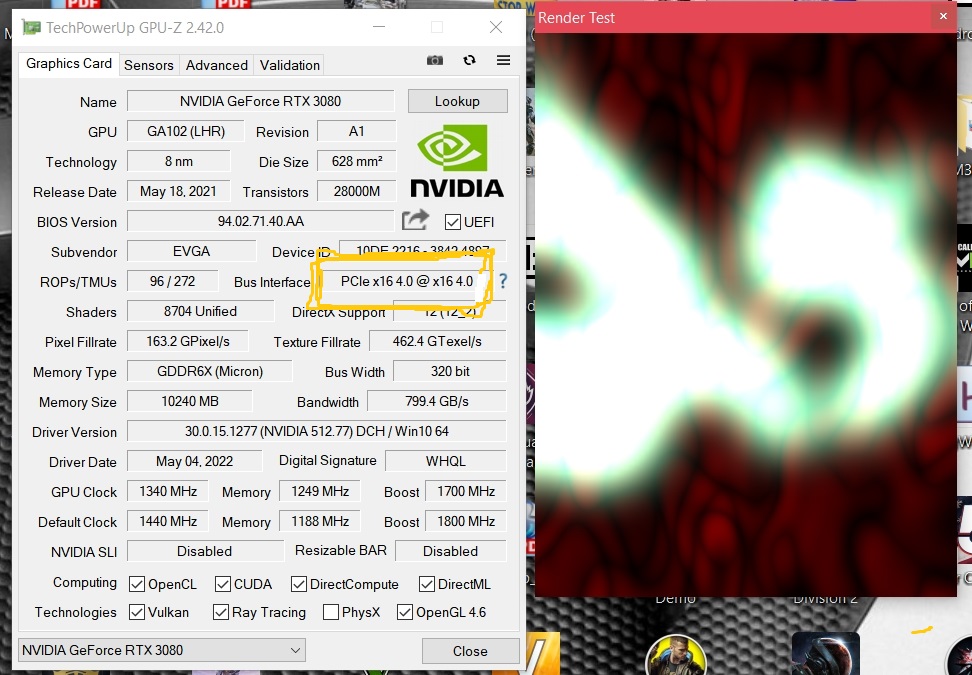Switch to the Validation tab
Screen dimensions: 972x675
tap(289, 65)
